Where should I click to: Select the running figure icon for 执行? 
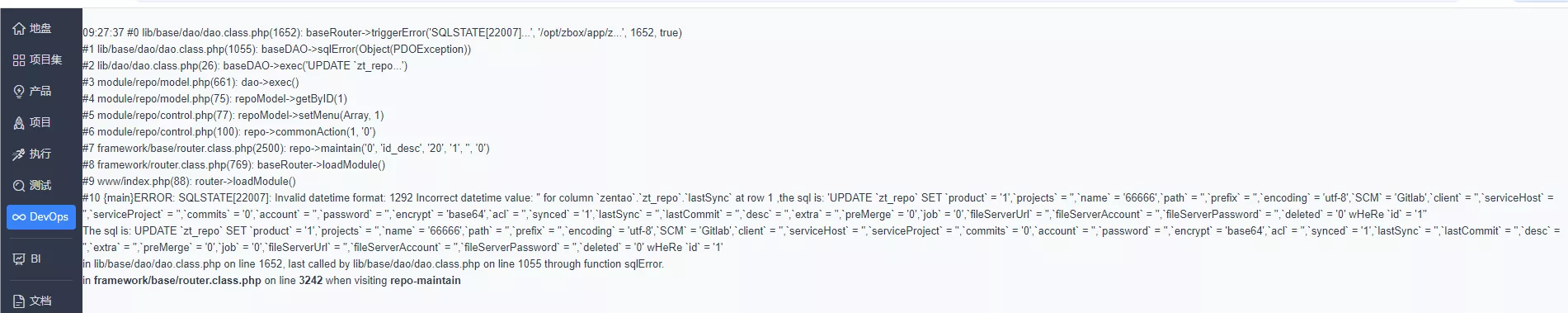pos(19,154)
